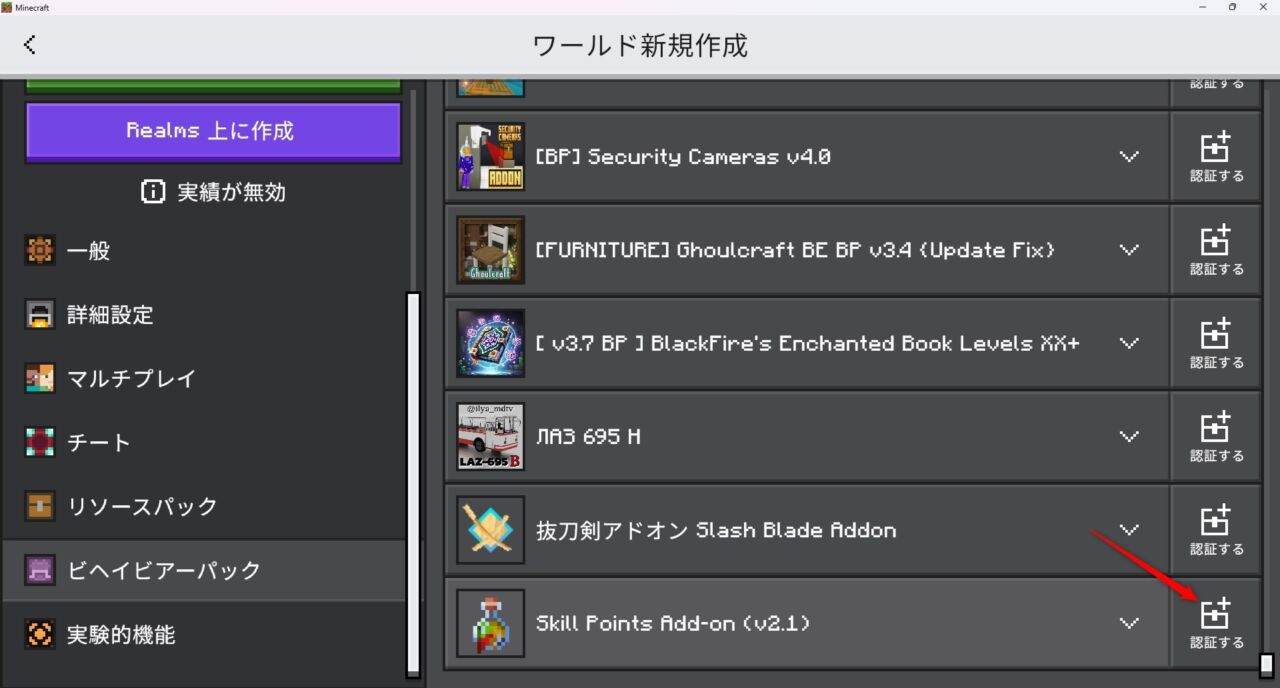Screen dimensions: 1280x688
Task: Click the LAZ-695 bus thumbnail
Action: pos(491,436)
